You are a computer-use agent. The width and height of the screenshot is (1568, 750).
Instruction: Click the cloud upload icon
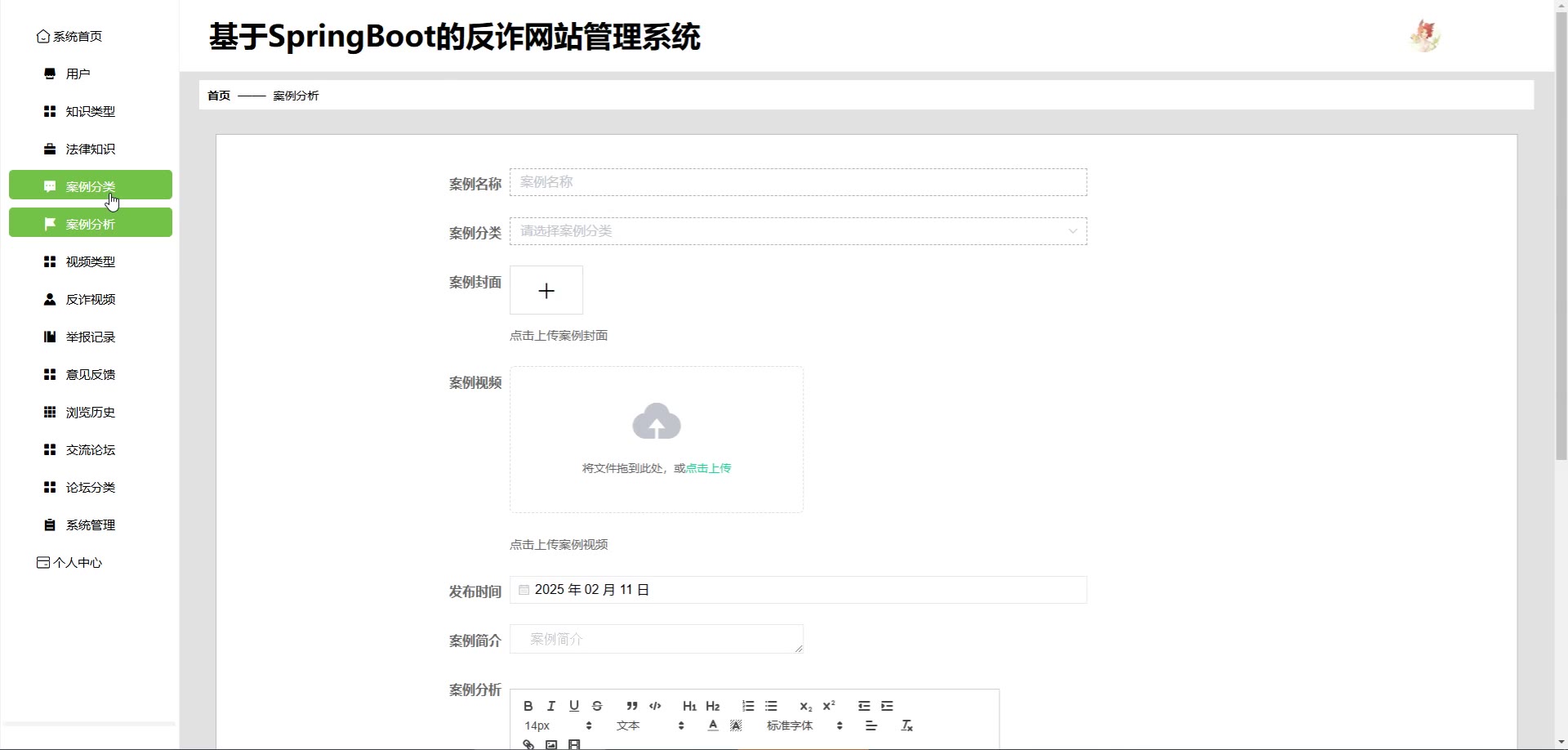click(657, 422)
